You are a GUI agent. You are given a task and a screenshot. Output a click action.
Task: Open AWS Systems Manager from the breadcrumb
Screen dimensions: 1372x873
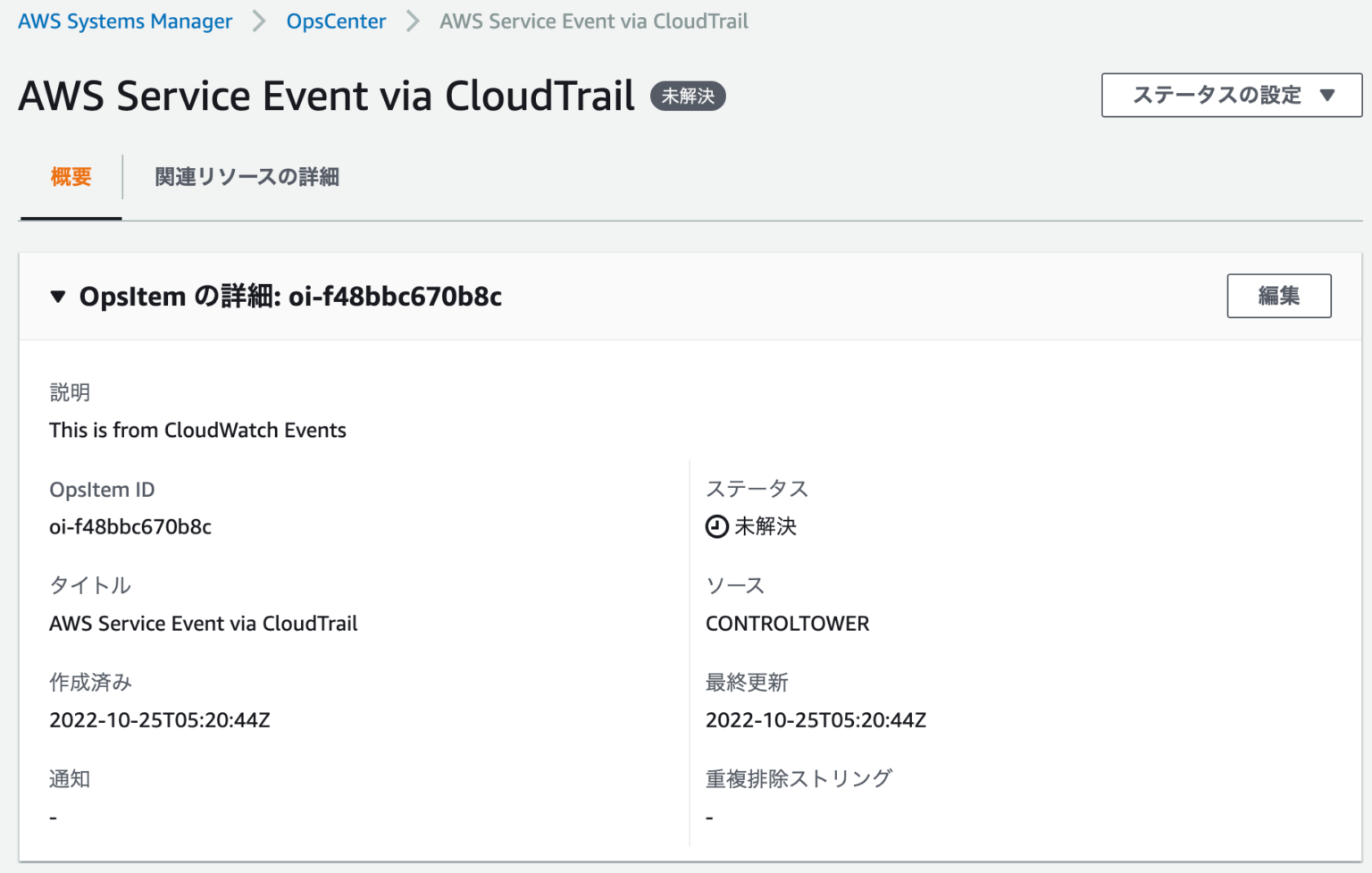click(x=124, y=21)
